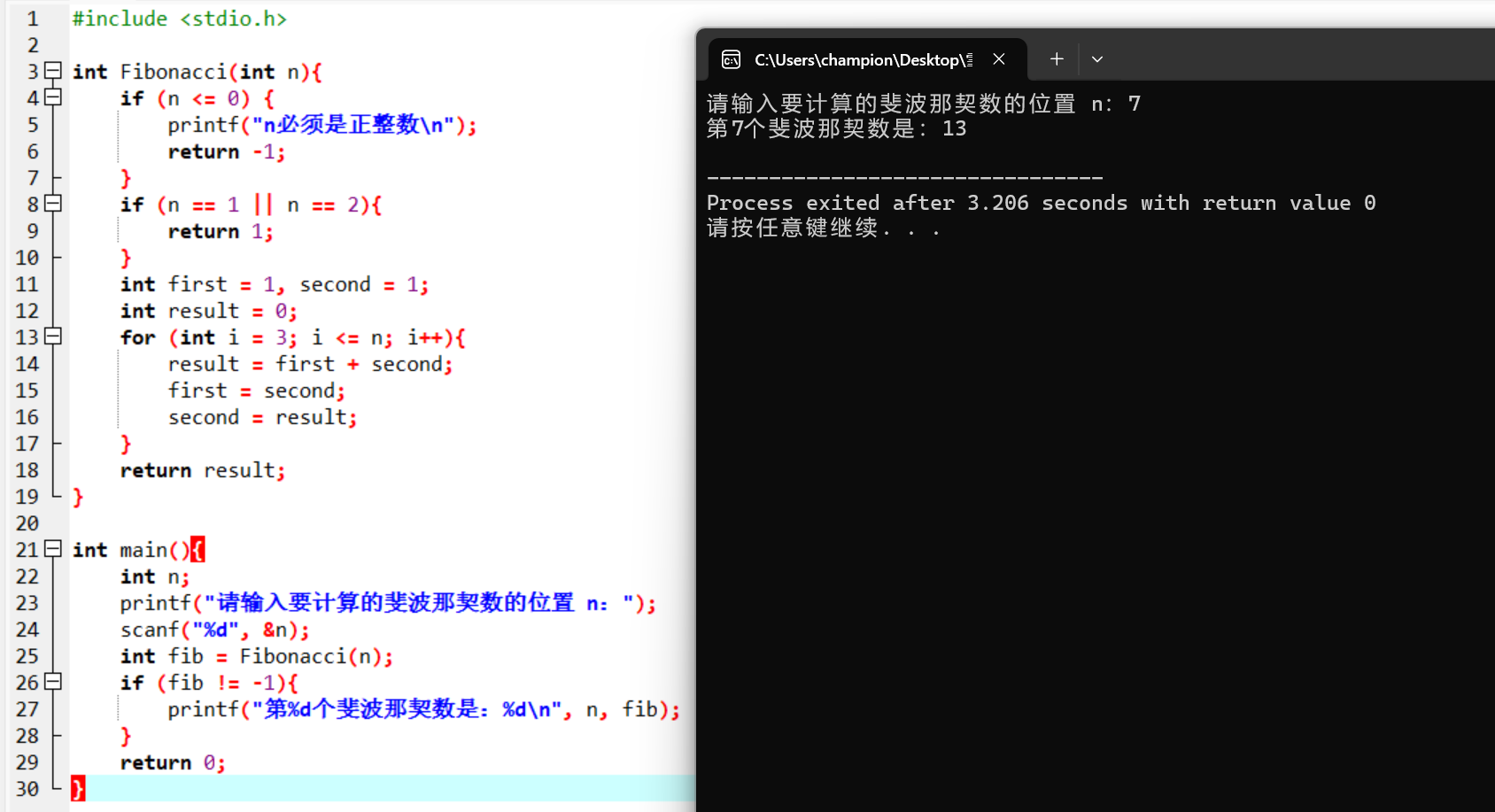Click 'int fib = Fibonacci(n);' line
This screenshot has width=1495, height=812.
(257, 656)
